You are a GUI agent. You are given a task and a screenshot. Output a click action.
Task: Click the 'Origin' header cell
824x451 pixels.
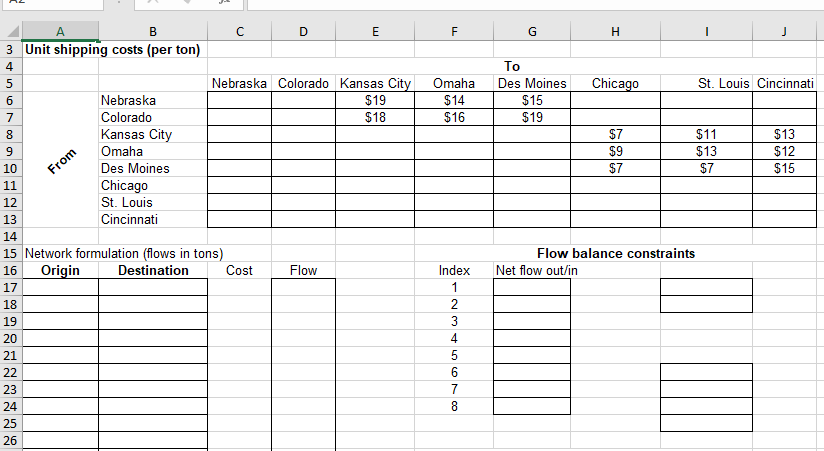point(60,270)
